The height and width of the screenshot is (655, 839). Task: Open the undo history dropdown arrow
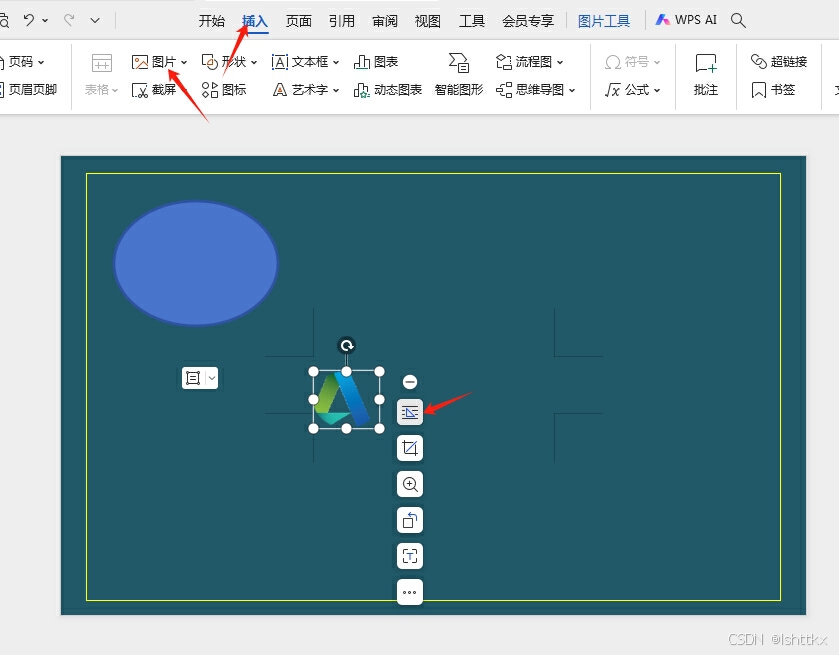coord(45,21)
